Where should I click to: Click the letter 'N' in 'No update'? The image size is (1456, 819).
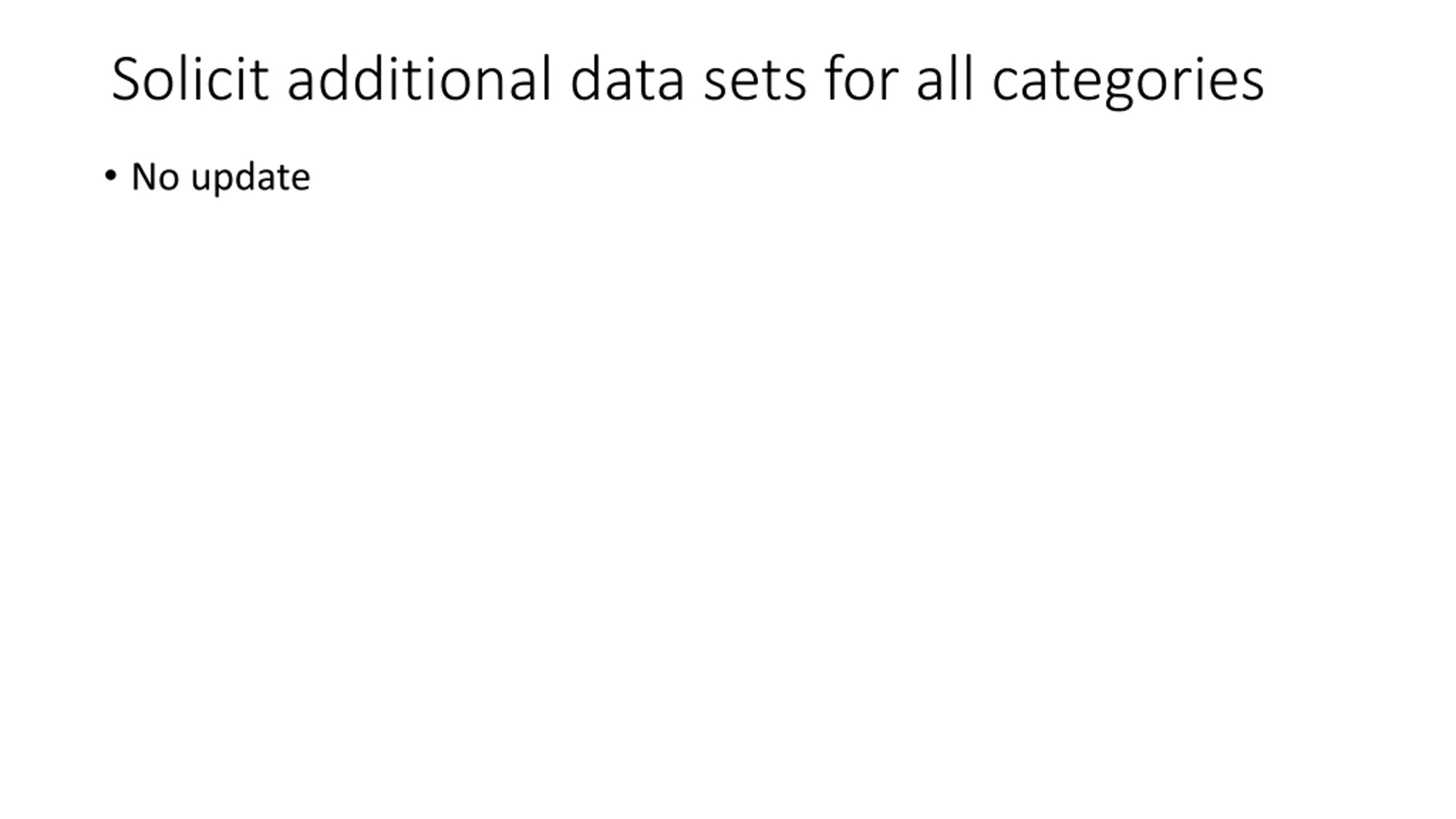click(x=143, y=177)
